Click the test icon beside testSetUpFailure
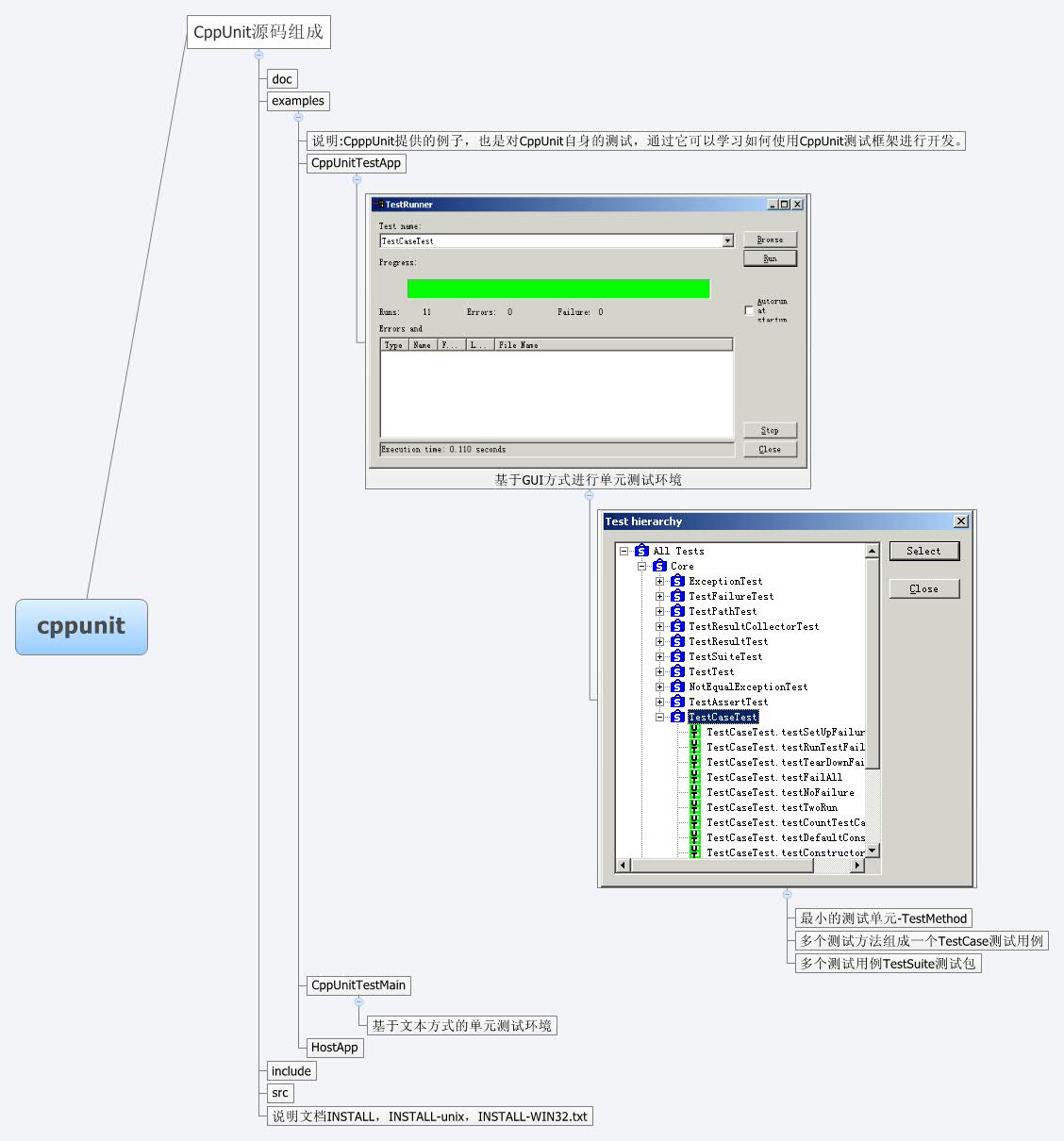This screenshot has height=1141, width=1064. [x=695, y=732]
